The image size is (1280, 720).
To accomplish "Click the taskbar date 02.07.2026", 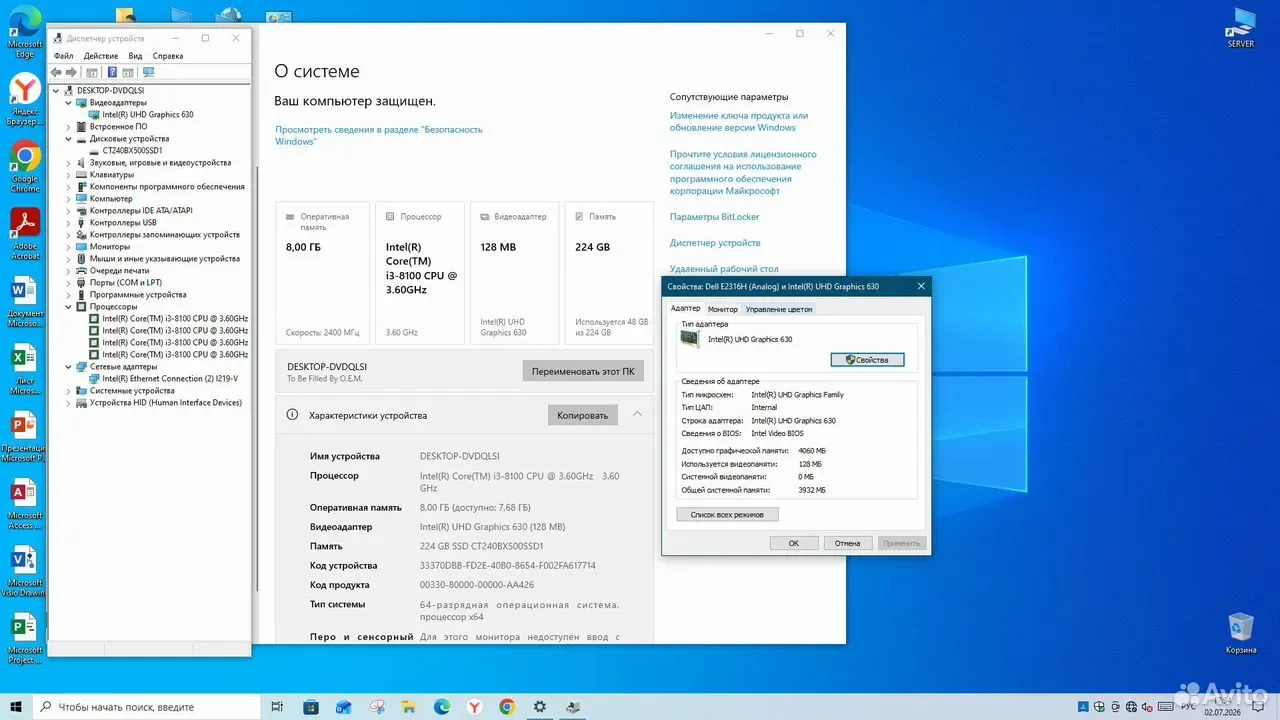I will pyautogui.click(x=1223, y=712).
